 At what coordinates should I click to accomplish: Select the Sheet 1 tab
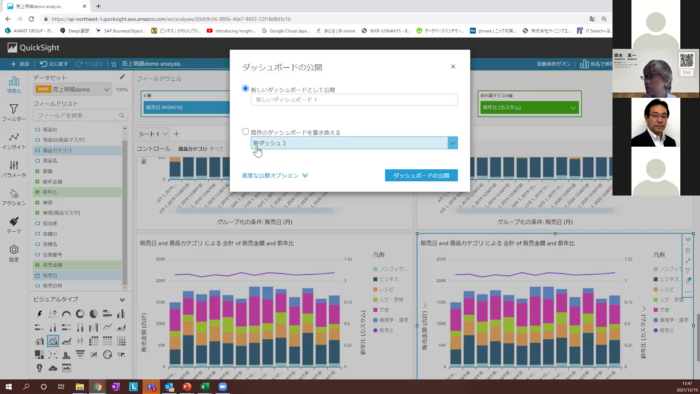coord(153,134)
